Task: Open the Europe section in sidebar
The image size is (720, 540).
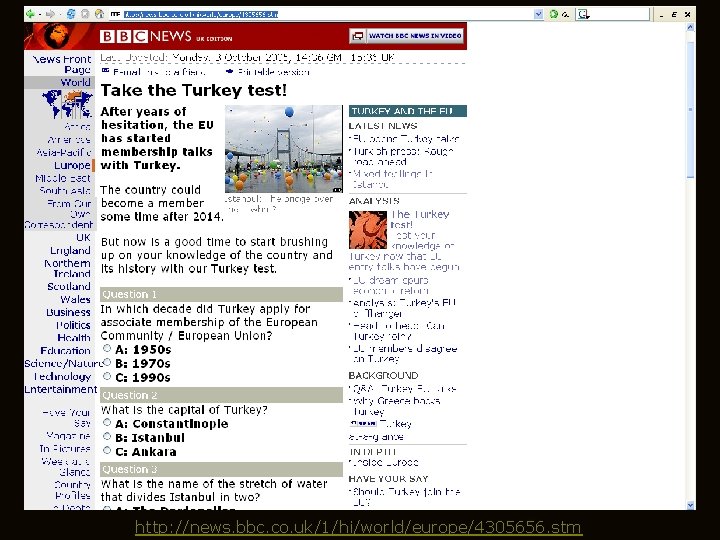Action: (72, 165)
